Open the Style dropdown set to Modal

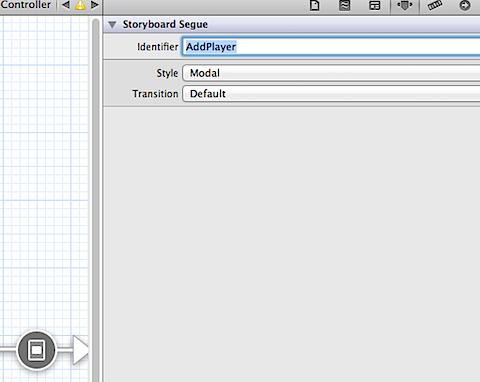click(x=331, y=73)
